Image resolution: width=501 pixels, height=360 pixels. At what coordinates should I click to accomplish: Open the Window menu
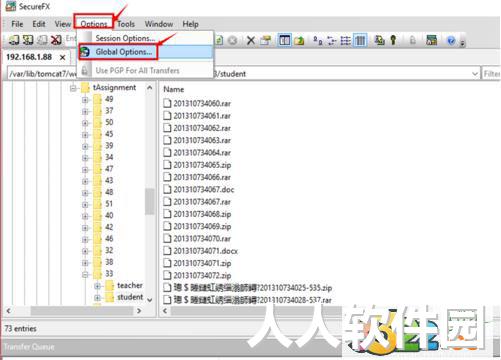159,24
